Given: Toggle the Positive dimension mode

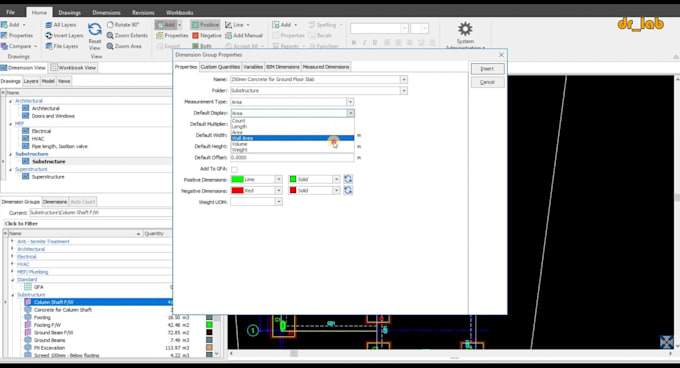Looking at the screenshot, I should (x=205, y=25).
